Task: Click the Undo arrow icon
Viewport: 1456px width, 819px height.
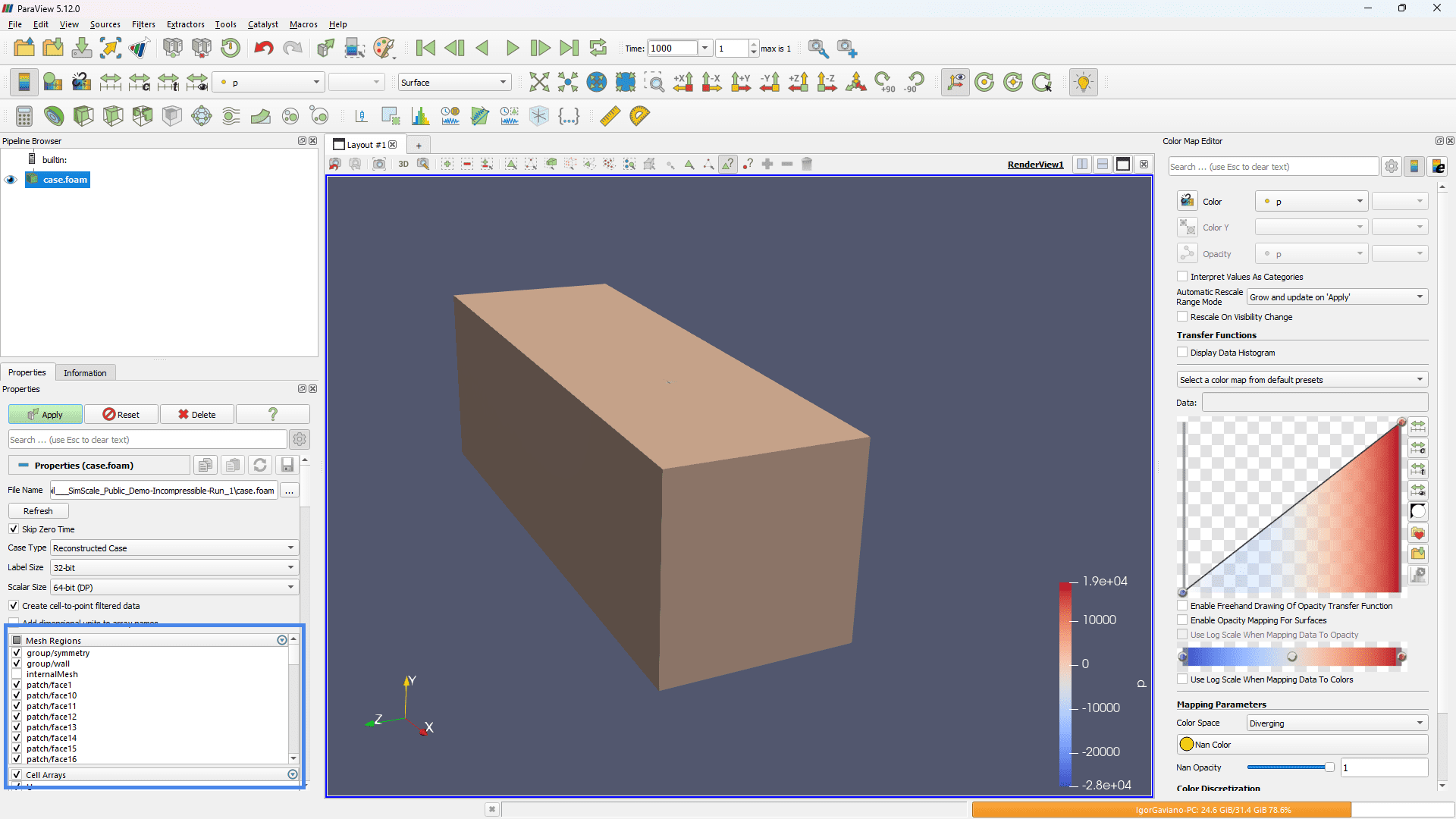Action: 263,49
